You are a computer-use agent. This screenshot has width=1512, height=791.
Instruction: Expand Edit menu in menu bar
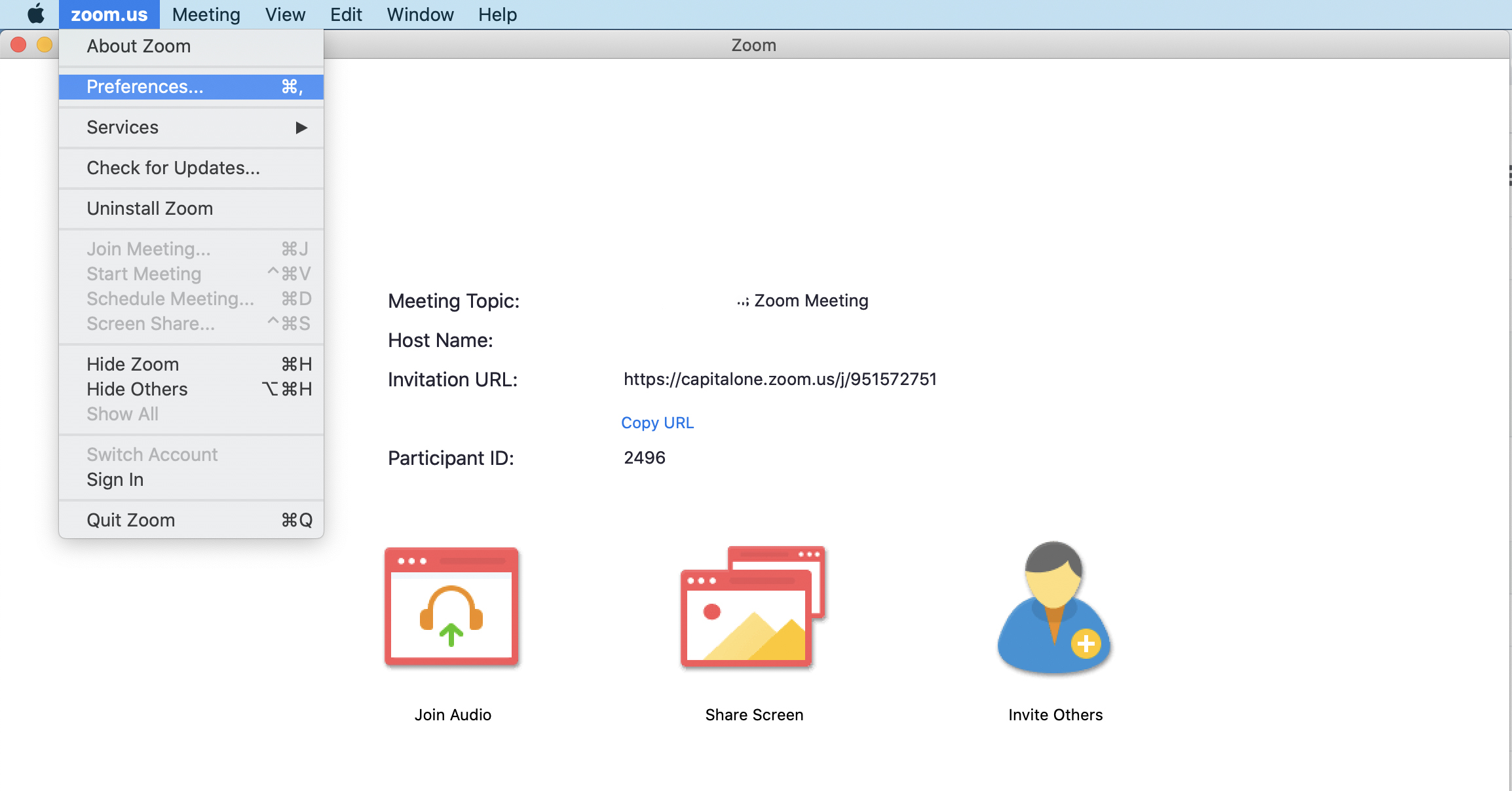[345, 14]
